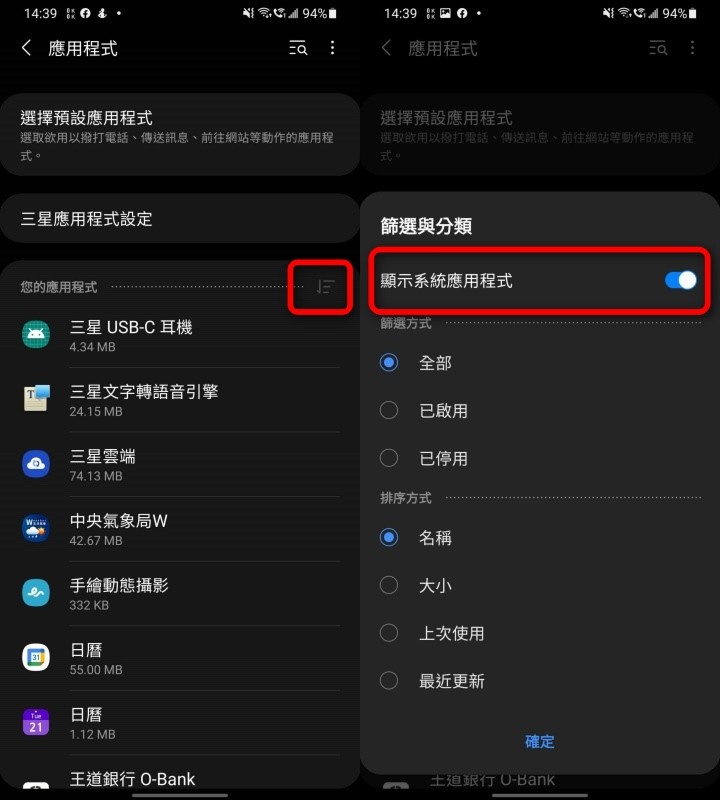The image size is (720, 800).
Task: Open 三星文字轉語音引擎 app icon
Action: (x=36, y=399)
